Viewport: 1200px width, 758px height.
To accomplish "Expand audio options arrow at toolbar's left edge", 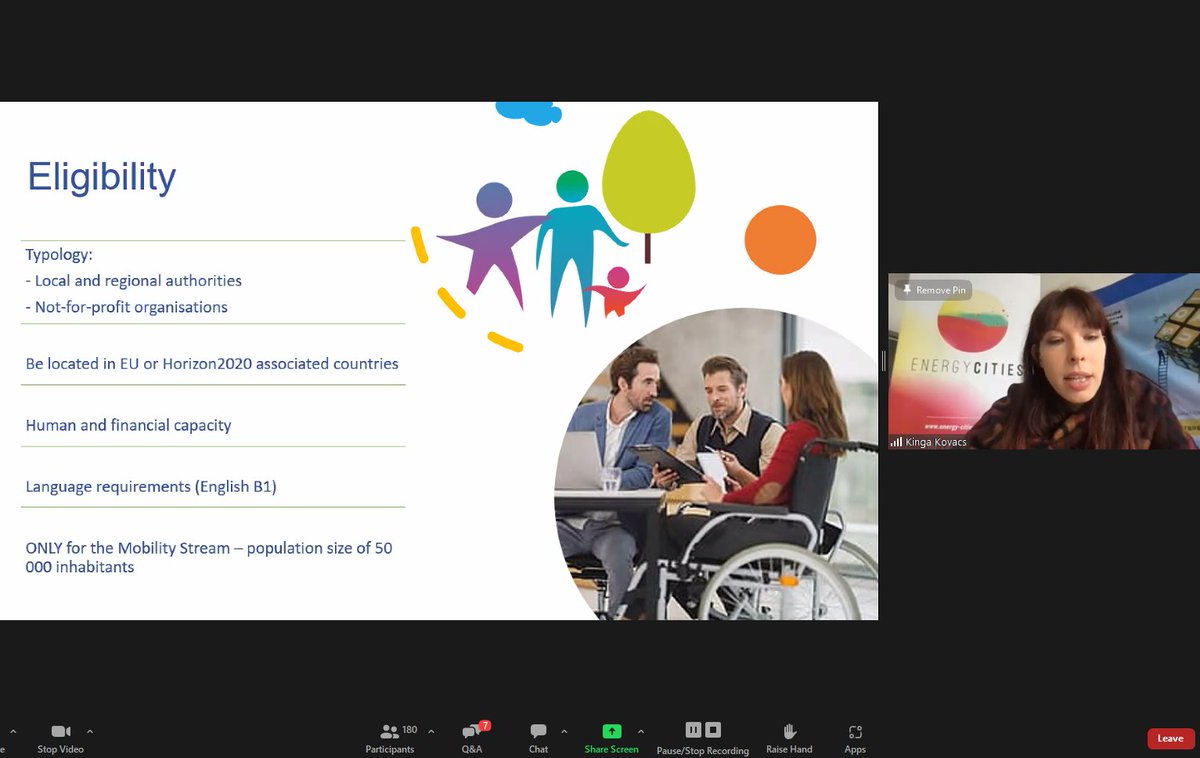I will click(x=13, y=731).
